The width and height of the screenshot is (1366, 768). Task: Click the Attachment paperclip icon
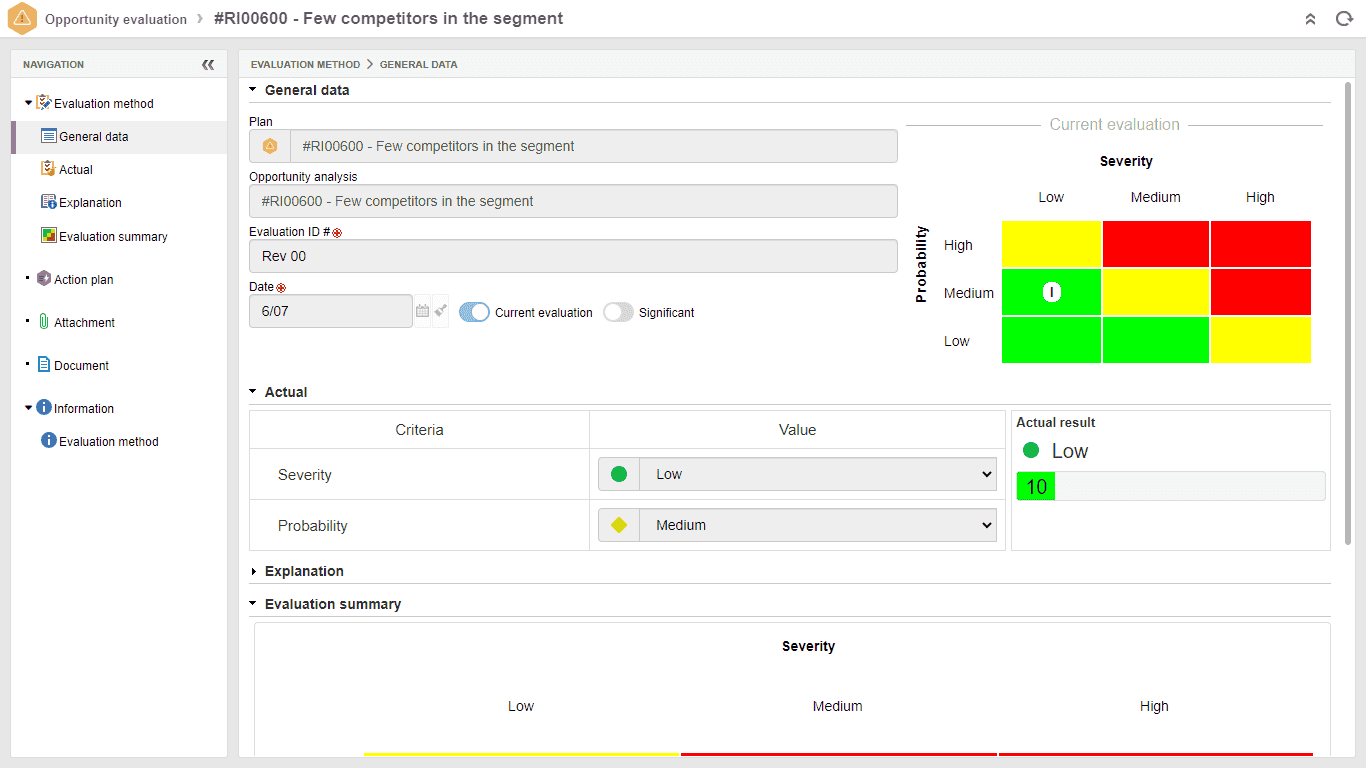click(43, 322)
